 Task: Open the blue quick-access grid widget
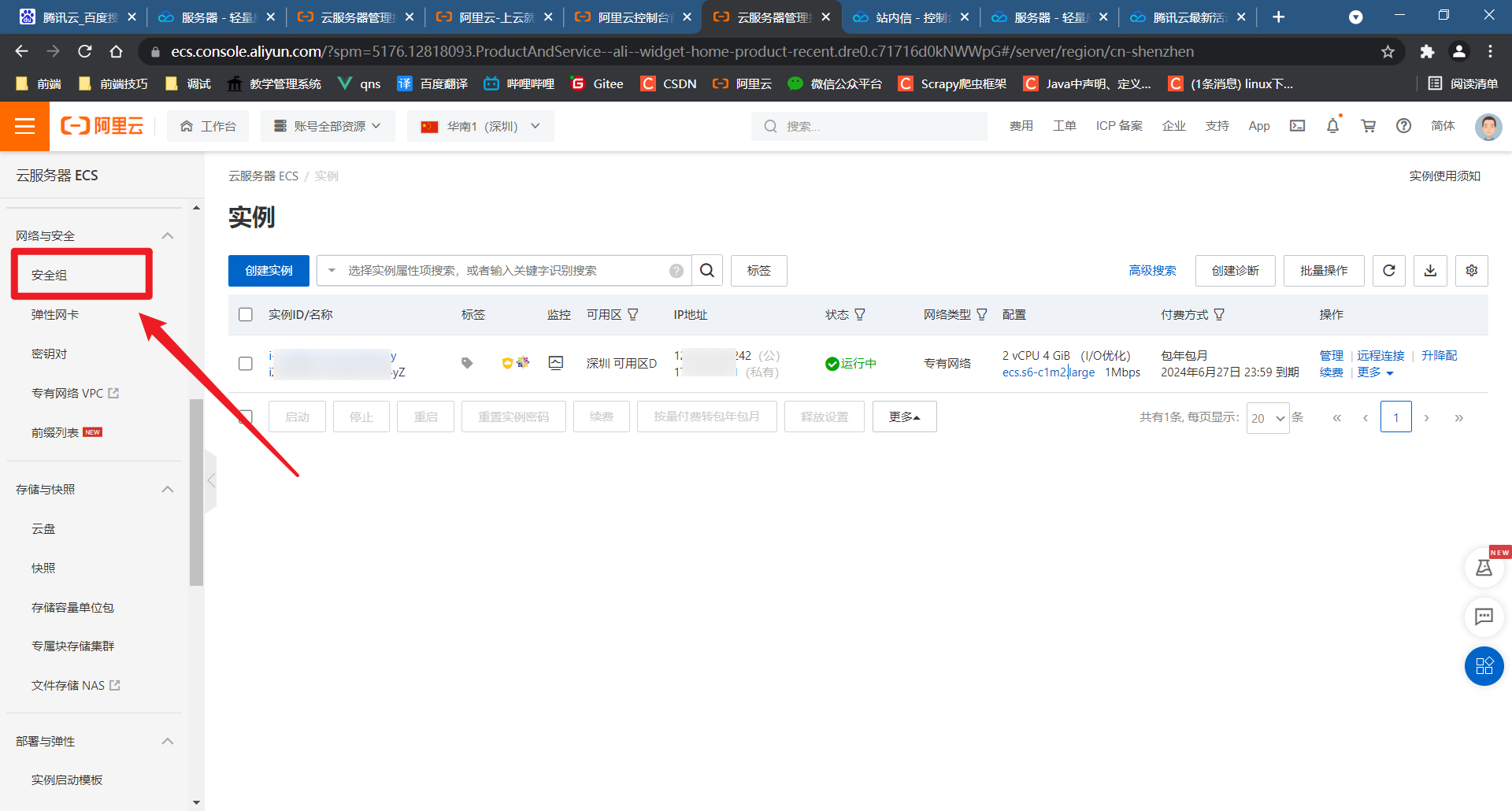1484,666
